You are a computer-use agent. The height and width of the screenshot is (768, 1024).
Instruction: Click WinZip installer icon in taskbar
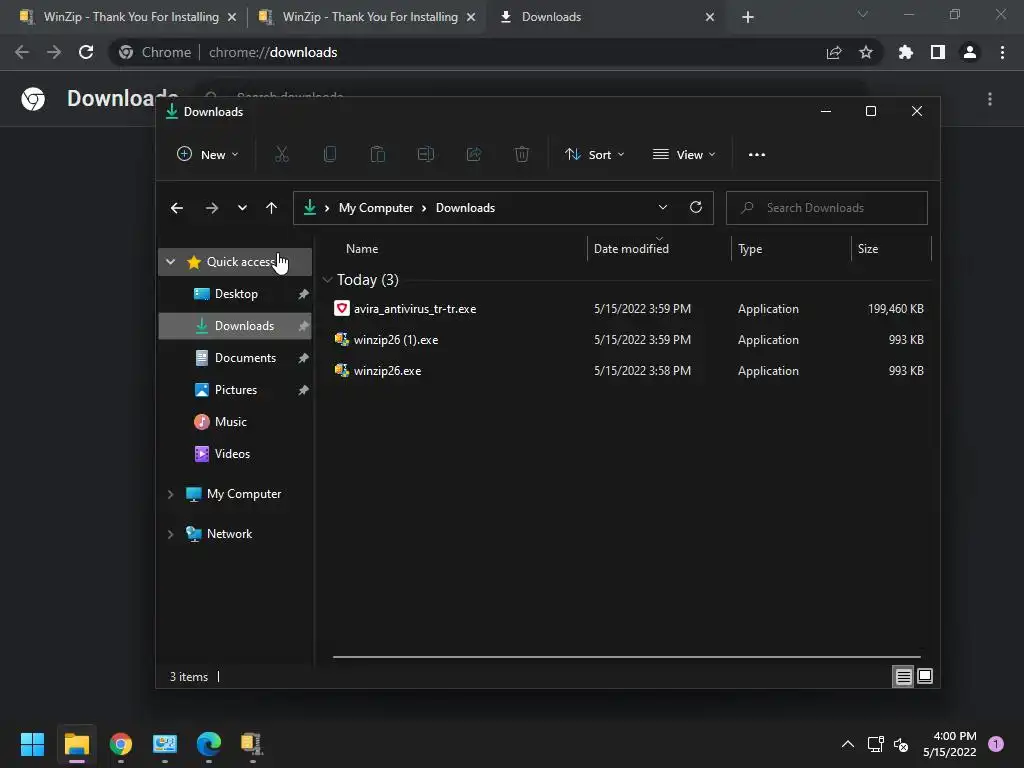(252, 744)
